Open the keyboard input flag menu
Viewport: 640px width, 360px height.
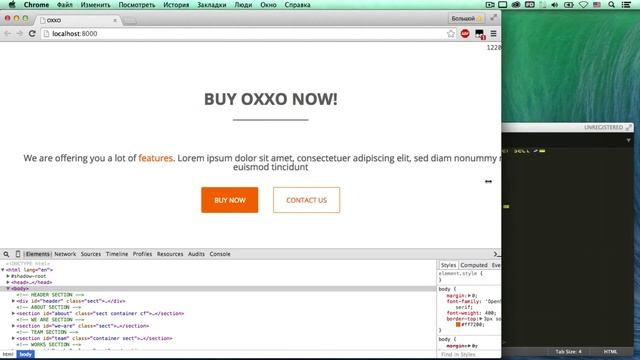pyautogui.click(x=597, y=5)
